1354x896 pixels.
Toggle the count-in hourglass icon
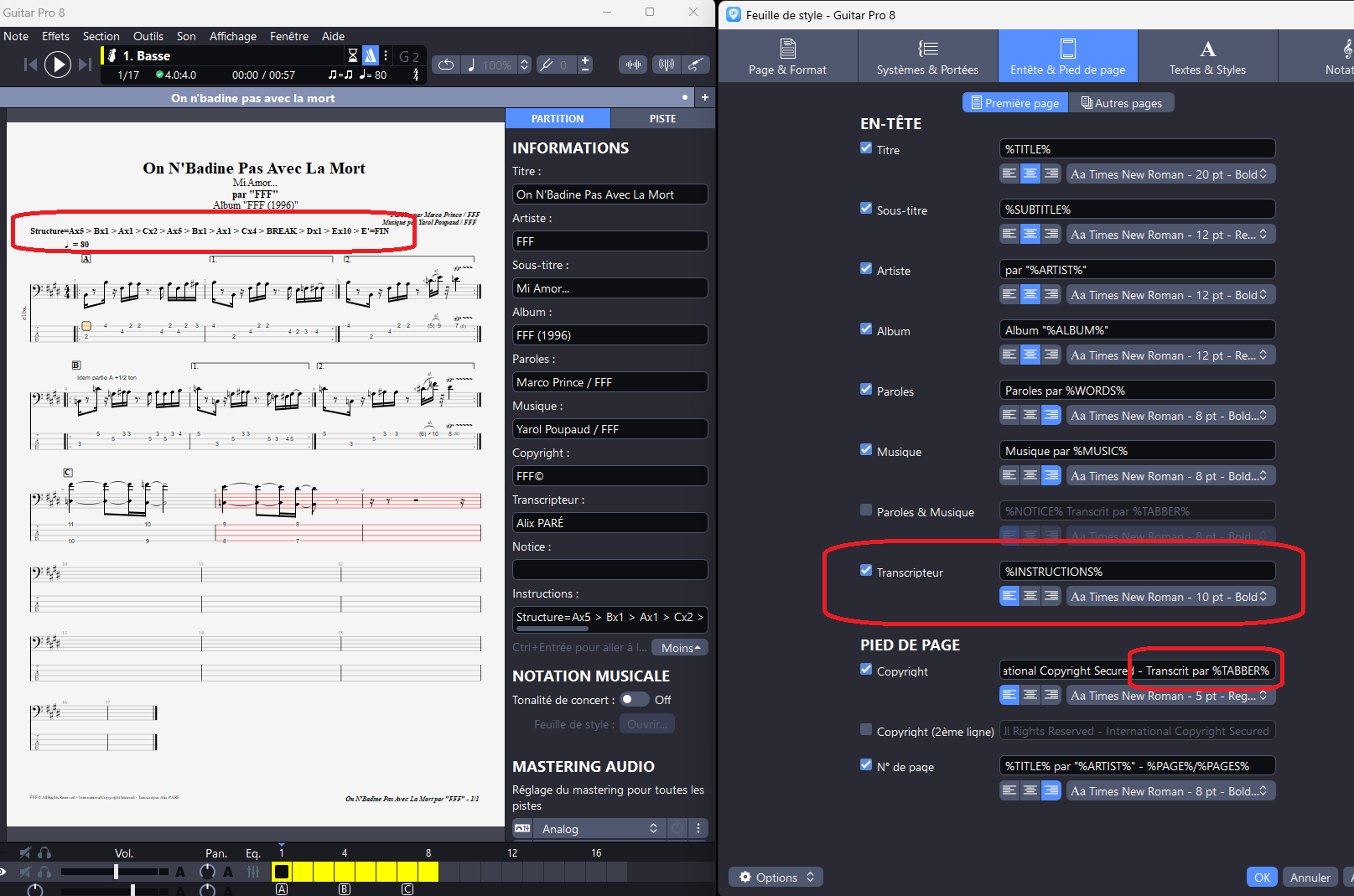[353, 55]
